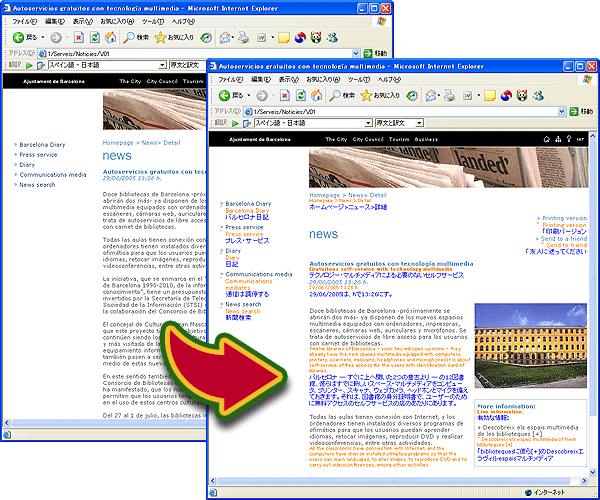Open Search (検索) in front window toolbar
This screenshot has width=600, height=500.
tap(342, 95)
